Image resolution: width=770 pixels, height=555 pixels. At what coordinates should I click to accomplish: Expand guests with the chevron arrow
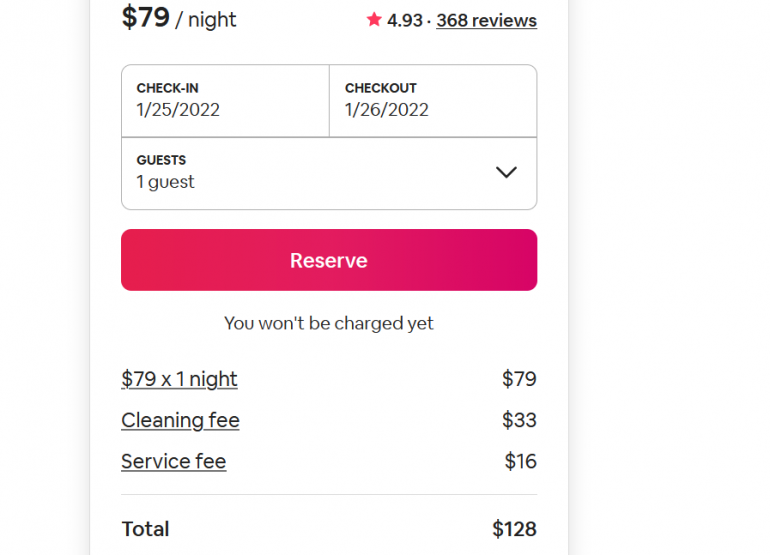(x=506, y=172)
